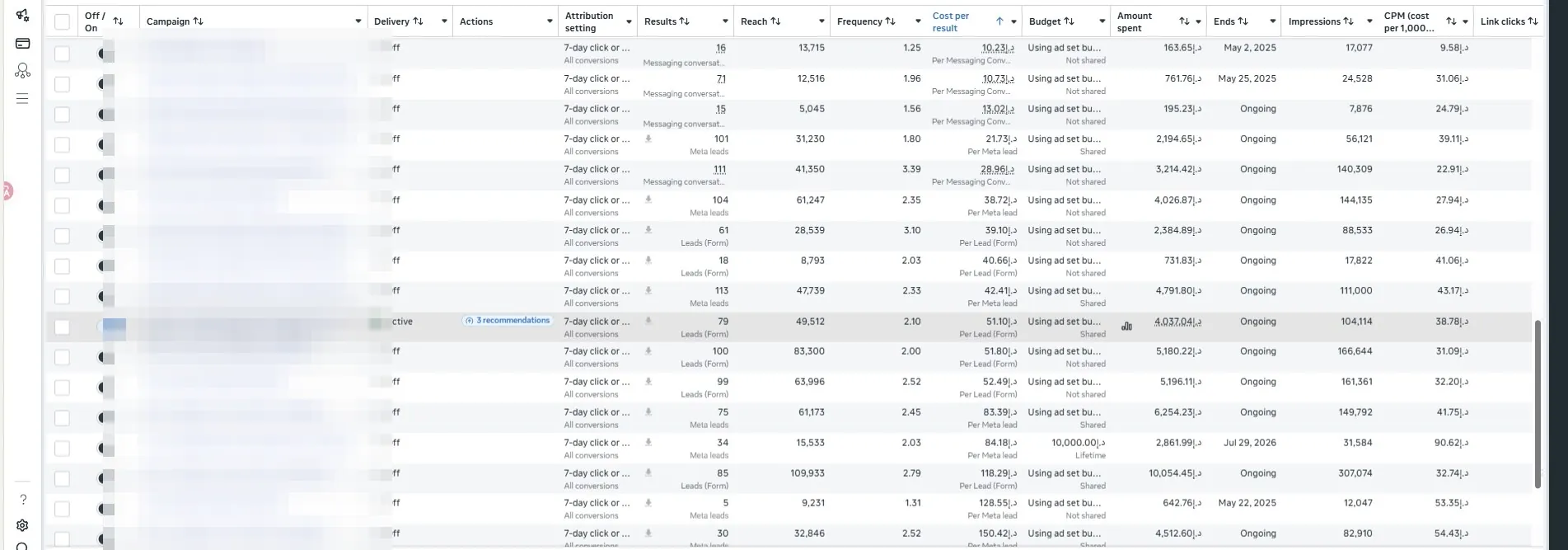The width and height of the screenshot is (1568, 550).
Task: Click the vertical scrollbar thumb of the table
Action: (x=1538, y=404)
